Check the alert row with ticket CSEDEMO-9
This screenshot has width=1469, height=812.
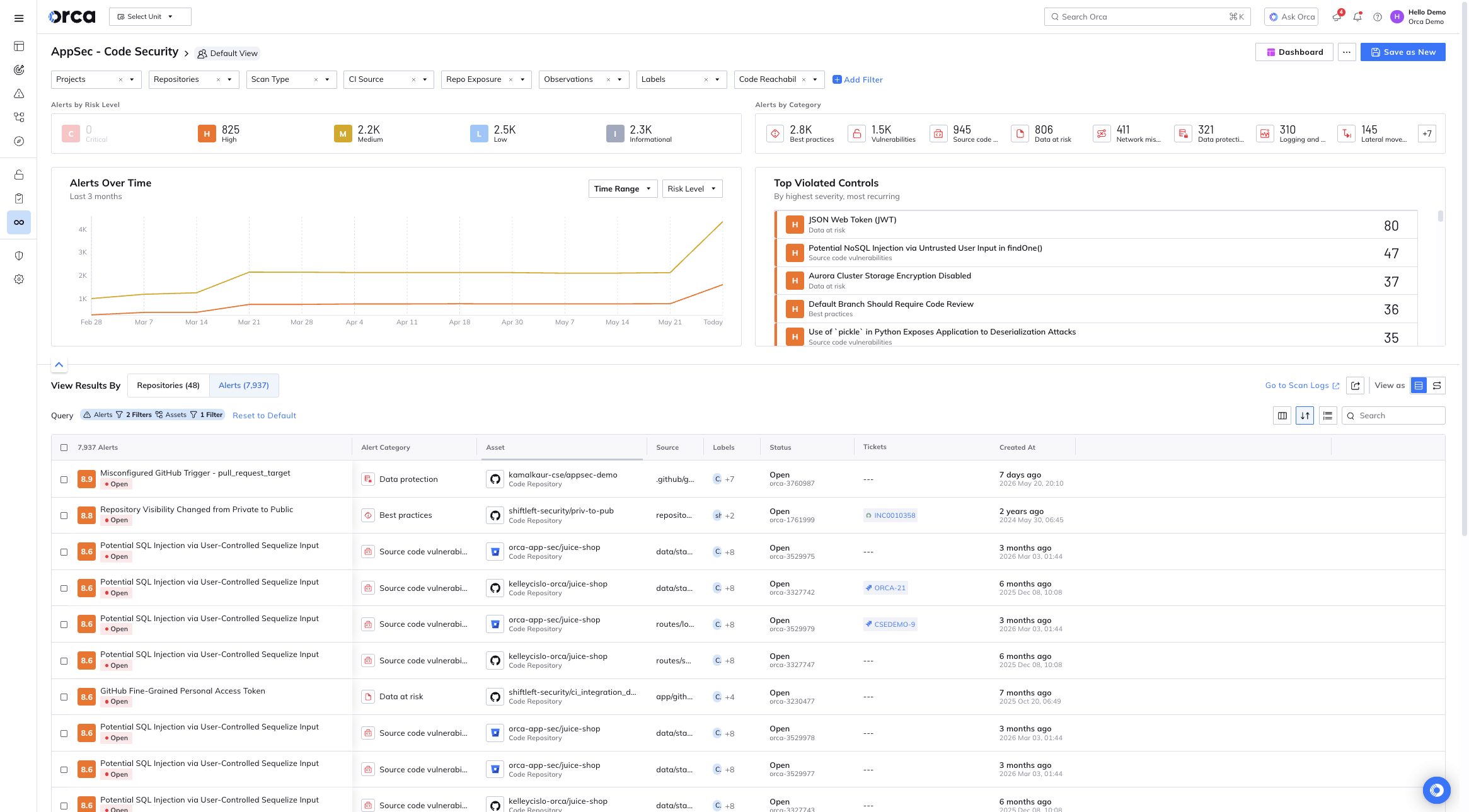(x=64, y=624)
